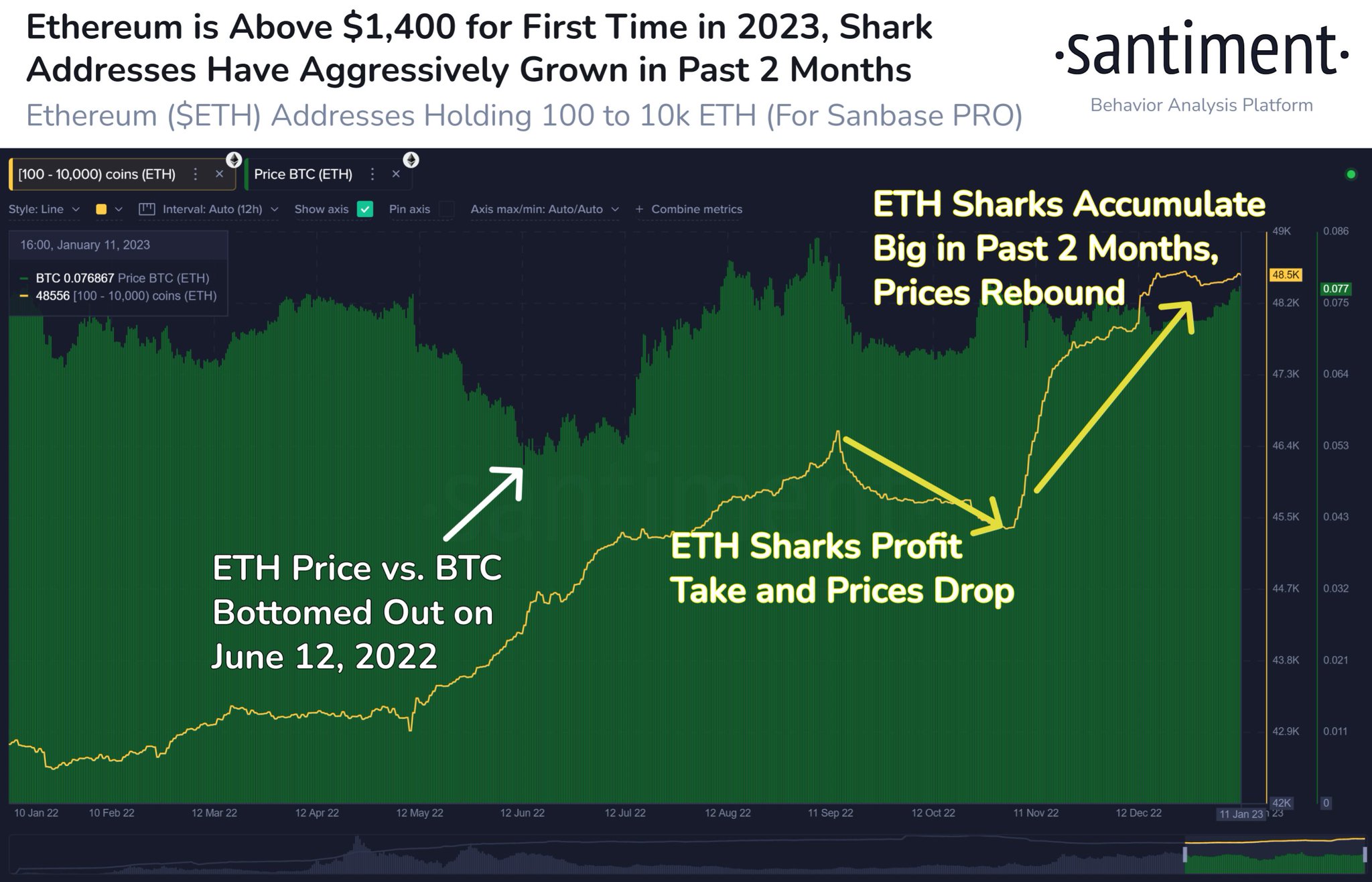Select the Price BTC (ETH) metric tab

click(303, 174)
